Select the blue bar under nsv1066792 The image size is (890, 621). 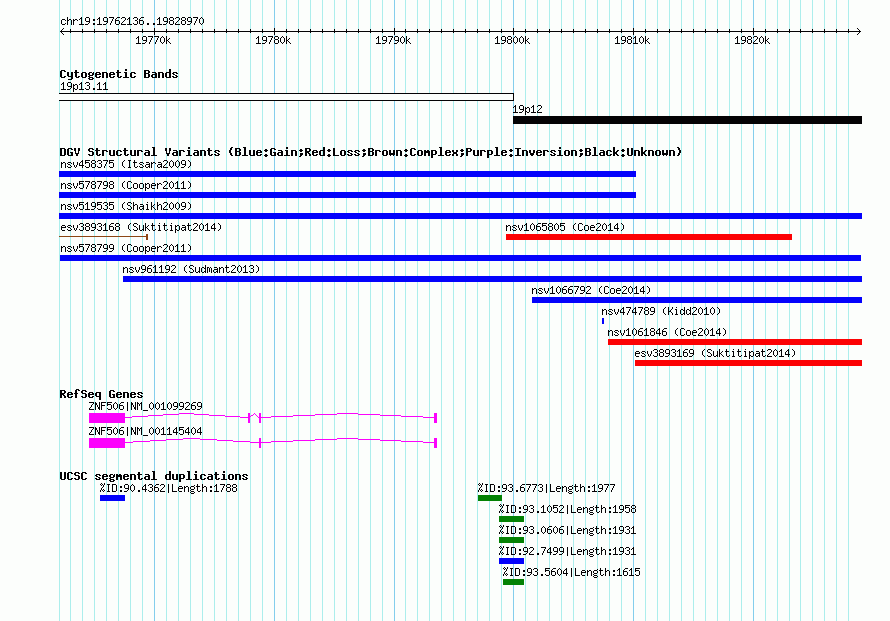pyautogui.click(x=697, y=300)
